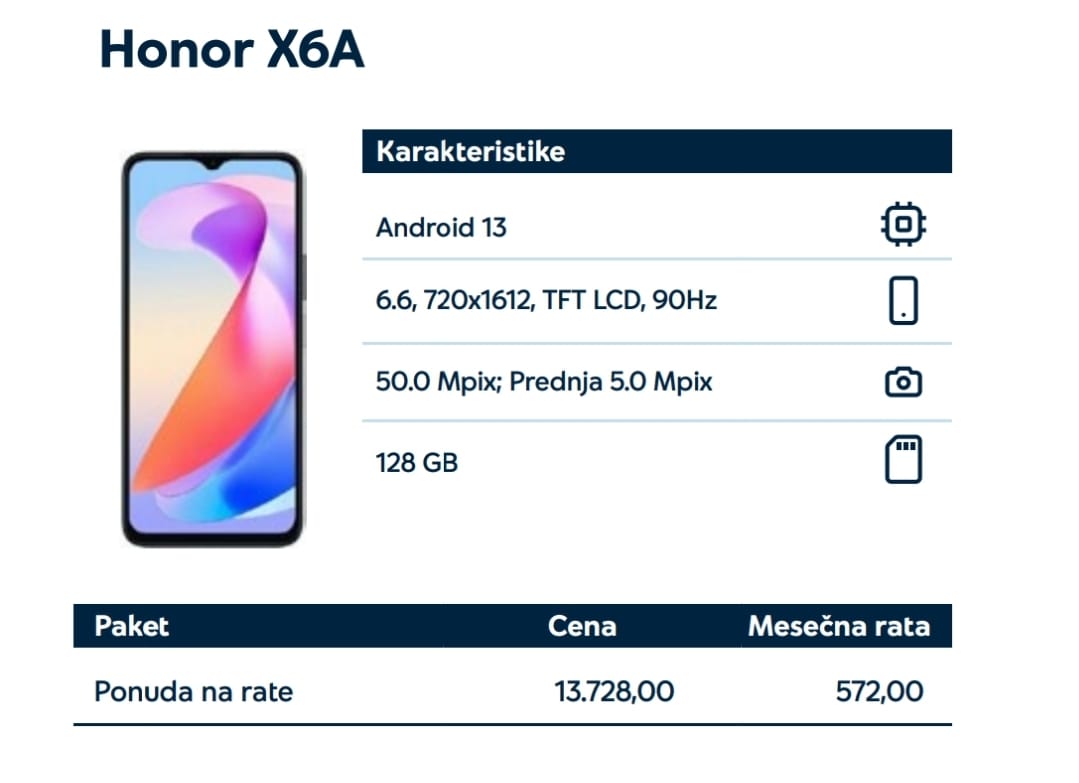Click the Honor X6A title
Screen dimensions: 1079x783
coord(231,50)
